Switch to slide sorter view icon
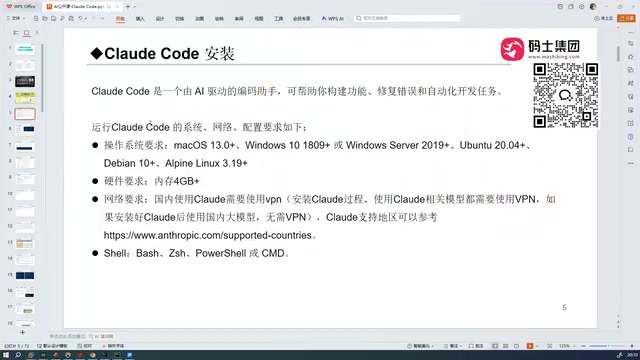Image resolution: width=640 pixels, height=360 pixels. pos(506,346)
